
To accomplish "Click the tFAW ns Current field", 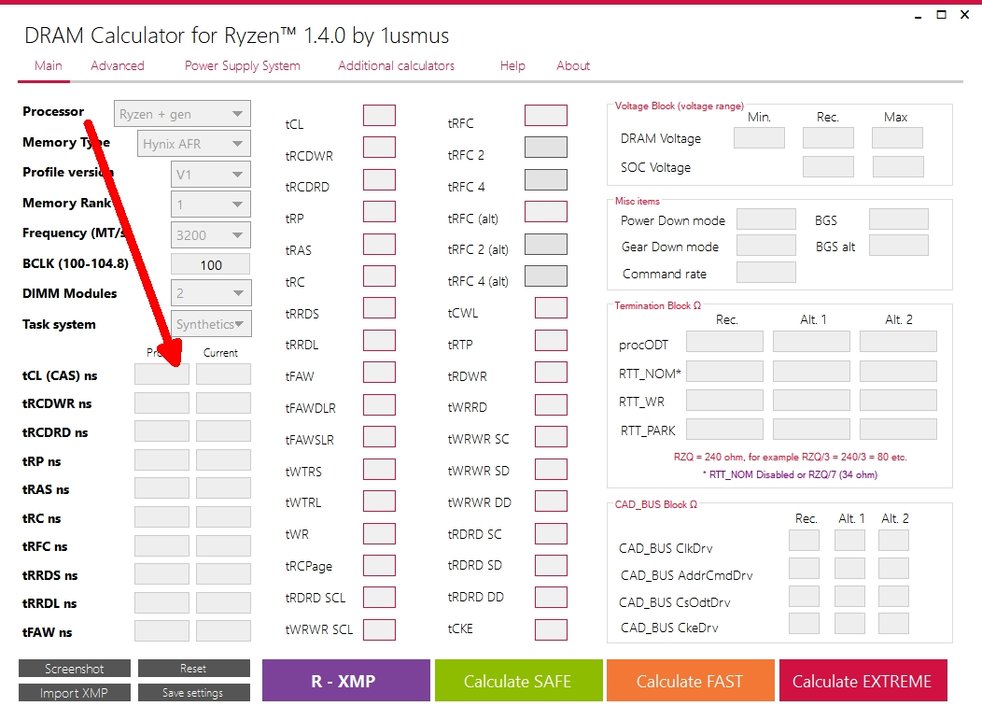I will (224, 631).
